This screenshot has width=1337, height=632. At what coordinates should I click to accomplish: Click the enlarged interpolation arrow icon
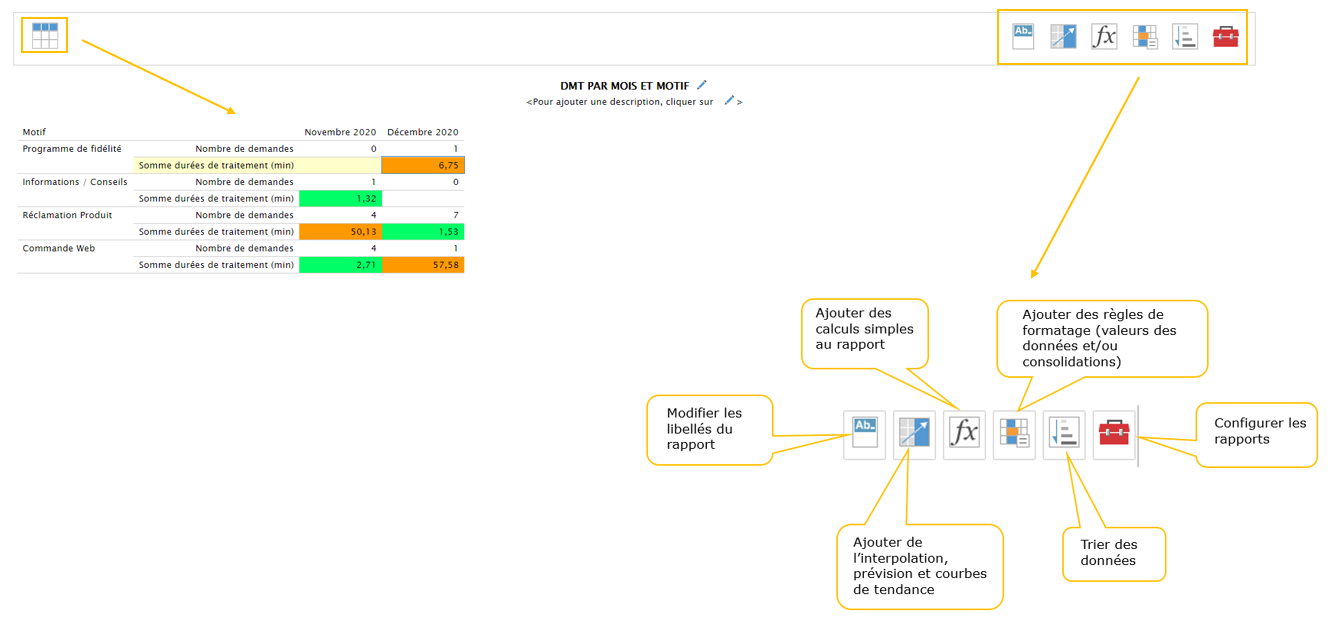pos(914,434)
